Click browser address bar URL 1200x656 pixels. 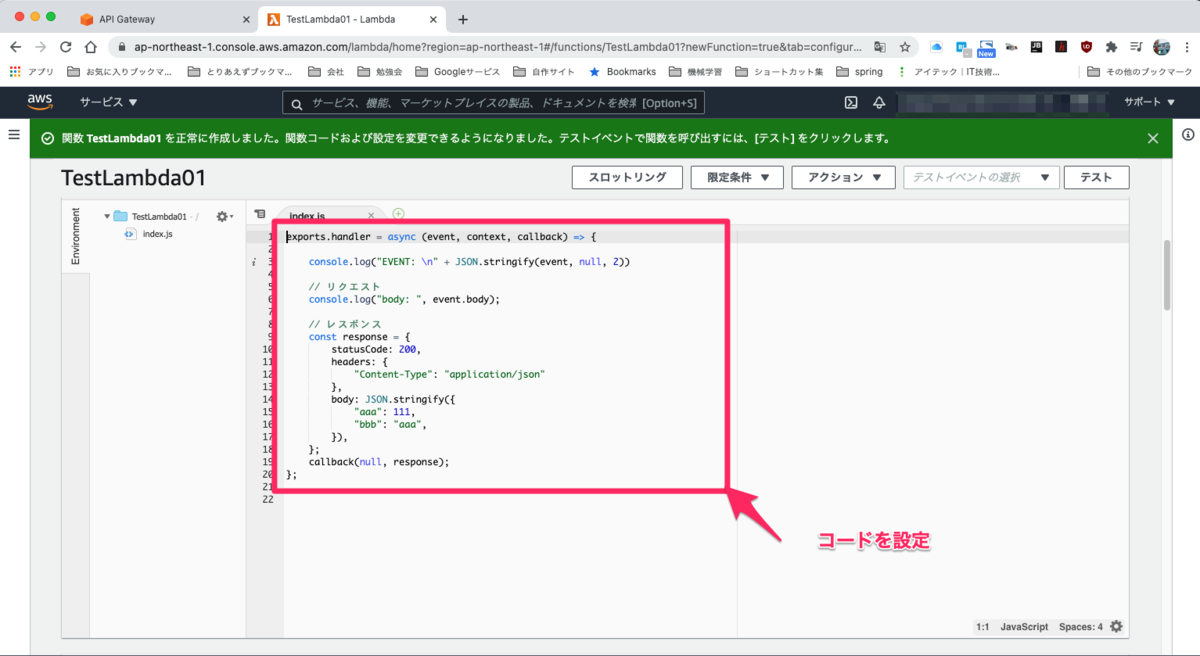point(497,47)
